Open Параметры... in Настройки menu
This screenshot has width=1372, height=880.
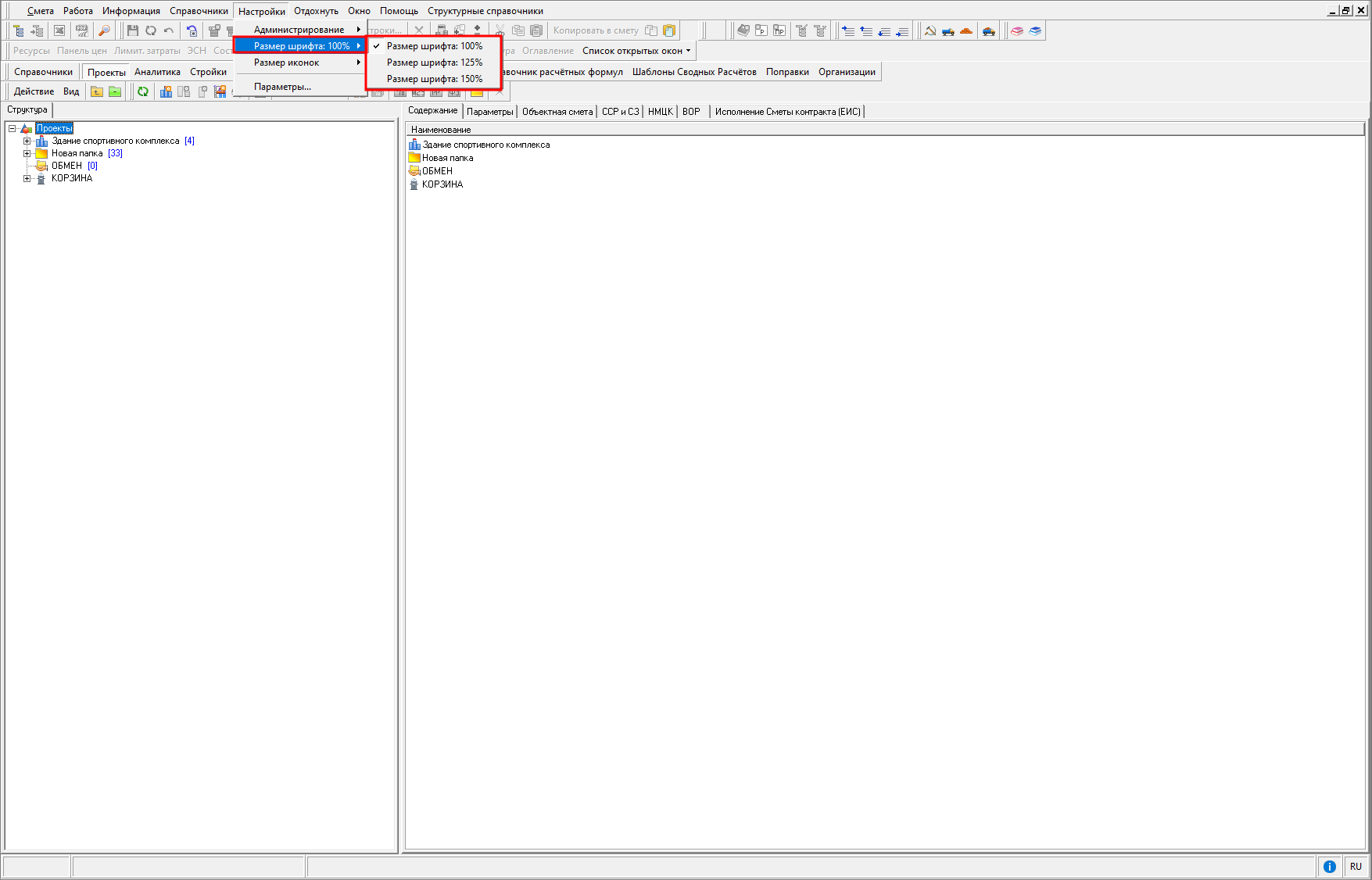click(282, 87)
